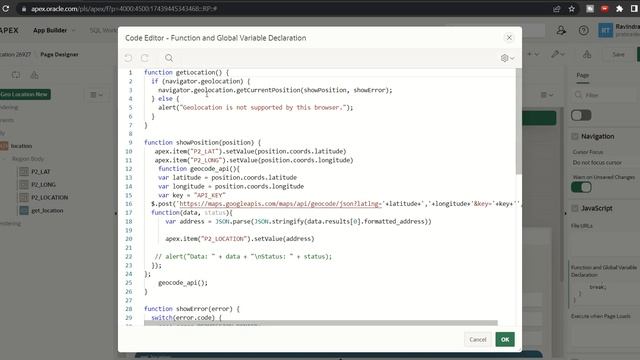Open the Create plus menu in Page Designer

[x=533, y=54]
